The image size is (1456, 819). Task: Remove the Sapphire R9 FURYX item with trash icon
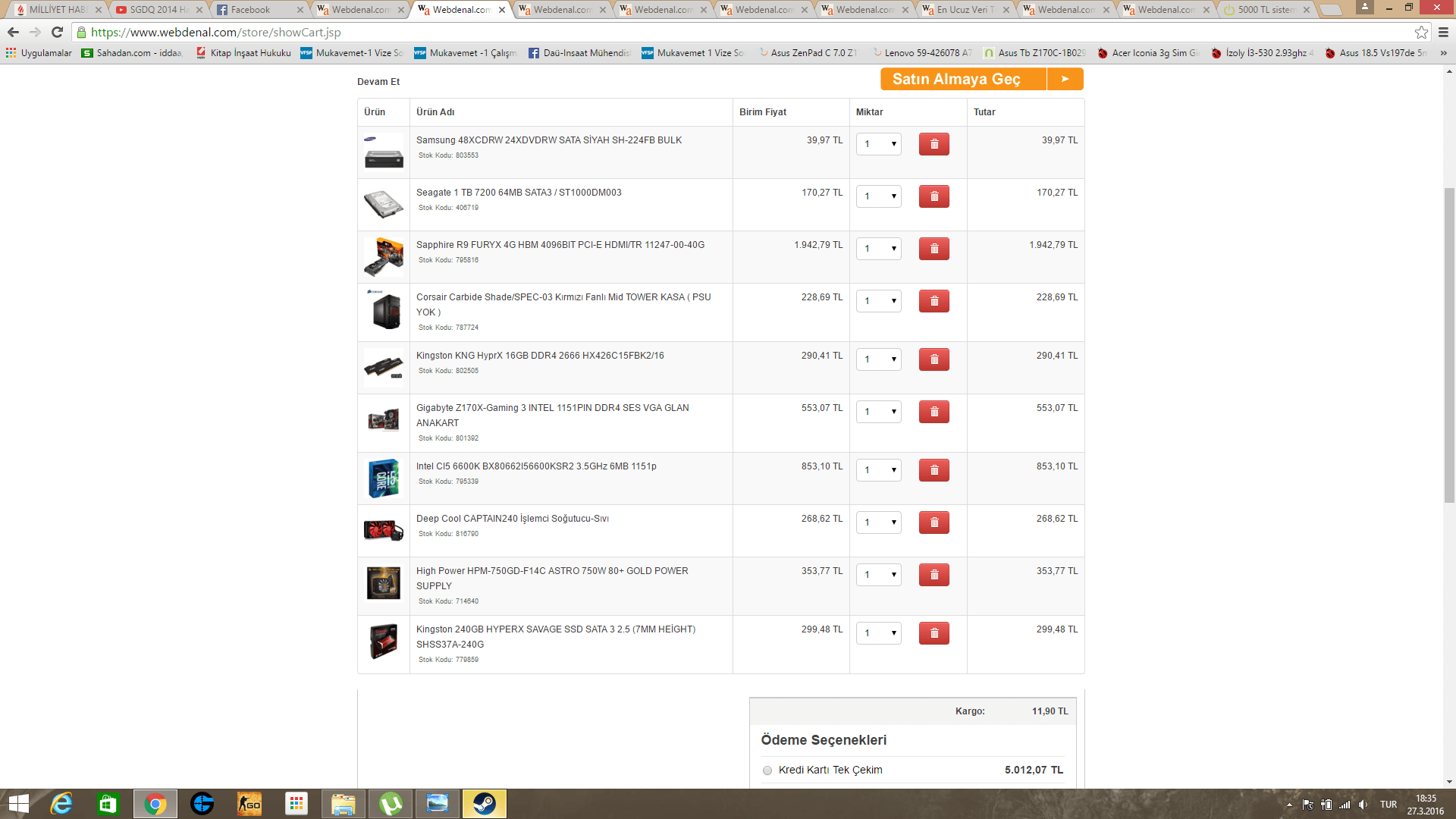click(934, 249)
